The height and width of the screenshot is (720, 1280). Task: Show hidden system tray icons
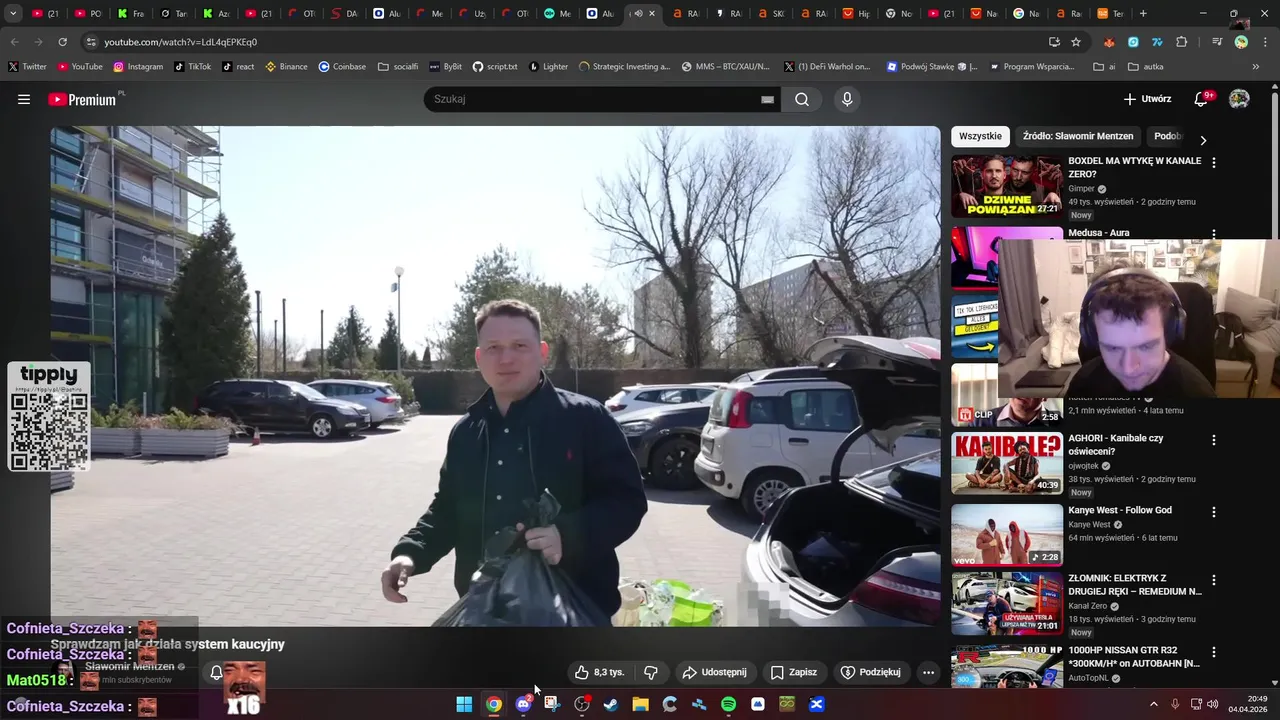(x=1153, y=704)
